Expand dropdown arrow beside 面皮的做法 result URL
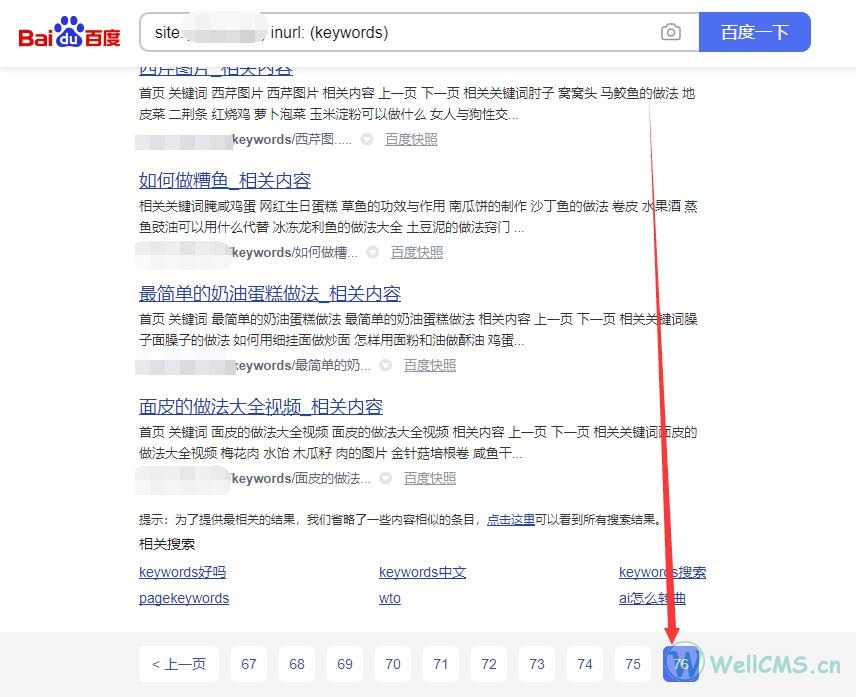 pyautogui.click(x=385, y=479)
